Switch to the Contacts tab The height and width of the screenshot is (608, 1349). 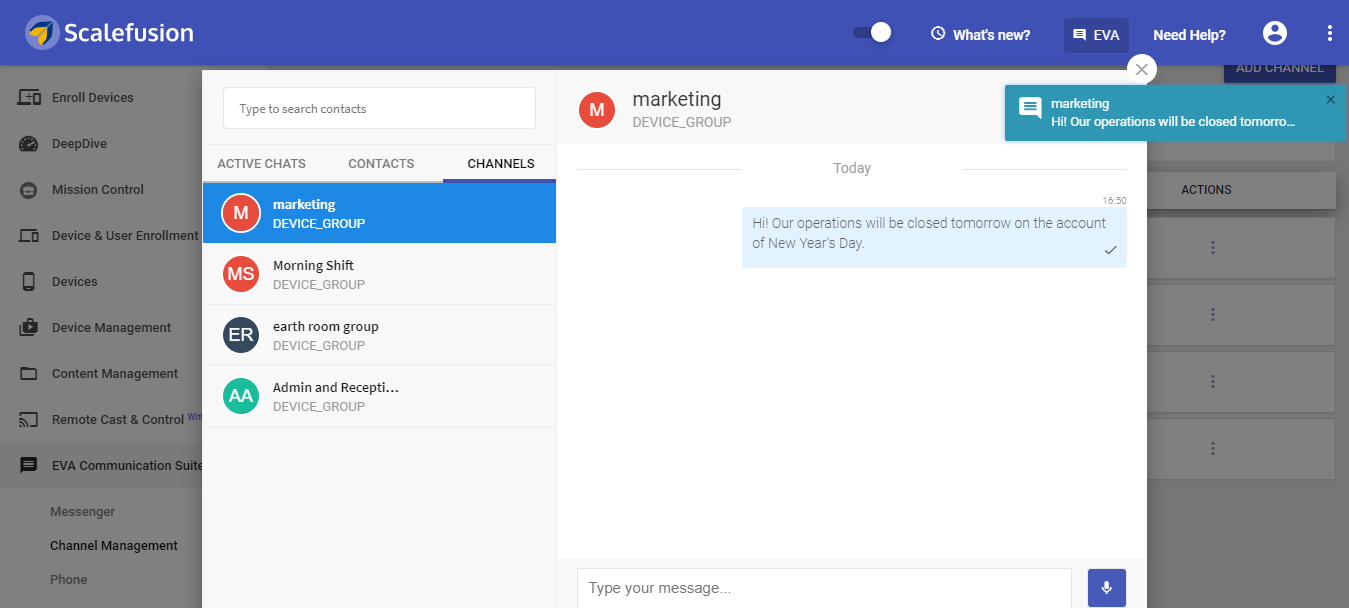381,164
